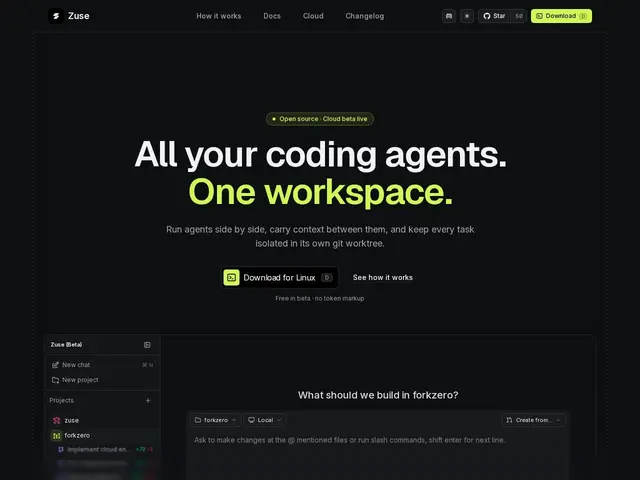Screen dimensions: 640x480
Task: Click the terminal icon on Download for Linux
Action: click(x=231, y=278)
